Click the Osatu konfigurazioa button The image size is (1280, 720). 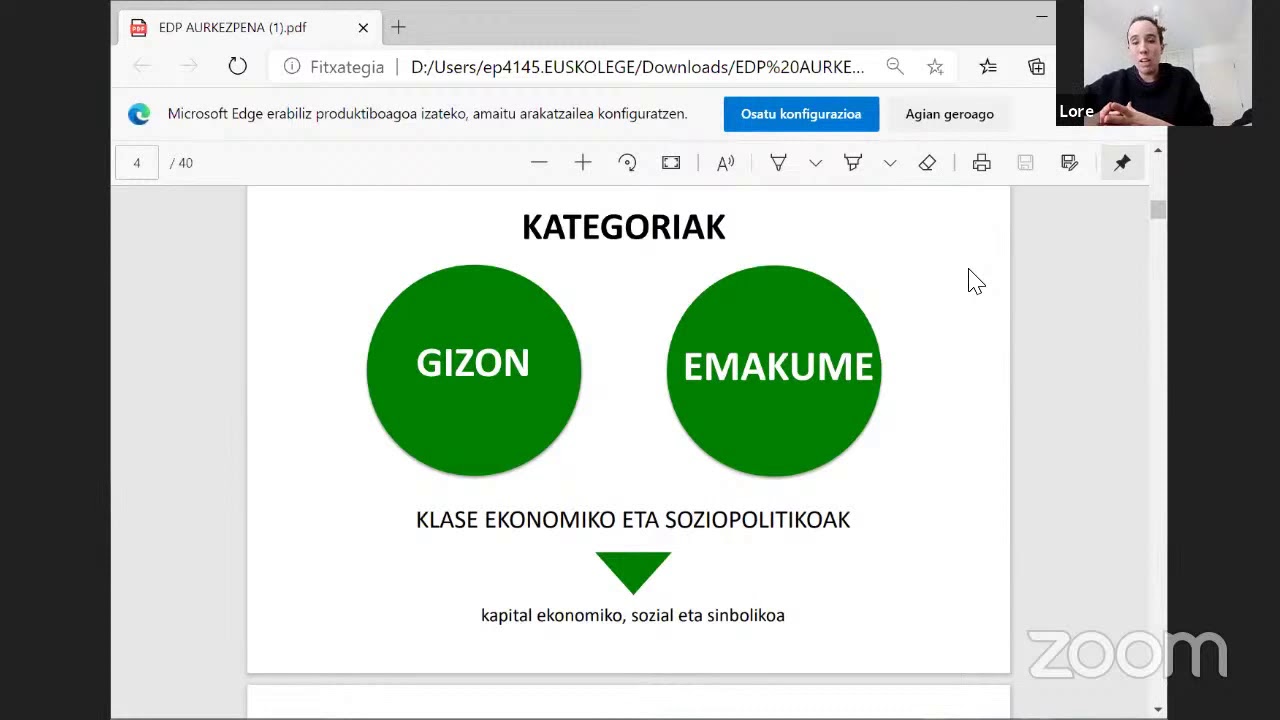(x=801, y=114)
